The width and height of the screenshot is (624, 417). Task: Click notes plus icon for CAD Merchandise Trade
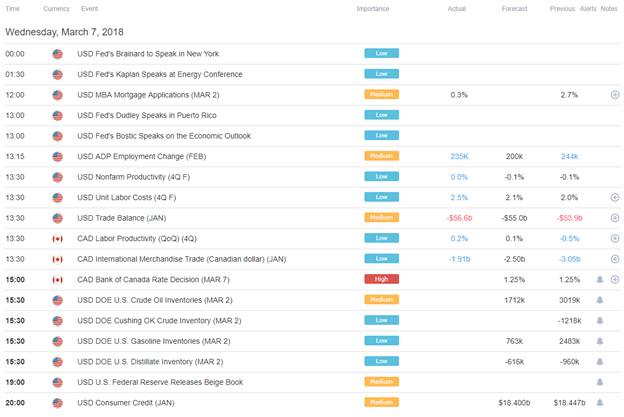coord(614,260)
